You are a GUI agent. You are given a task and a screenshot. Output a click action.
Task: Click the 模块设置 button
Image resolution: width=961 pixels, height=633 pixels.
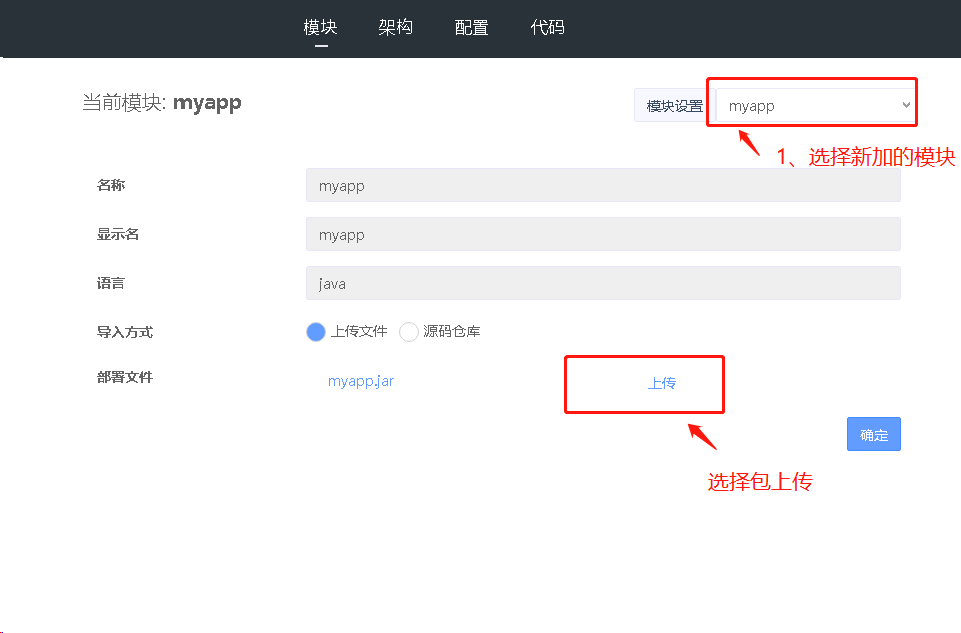point(674,106)
